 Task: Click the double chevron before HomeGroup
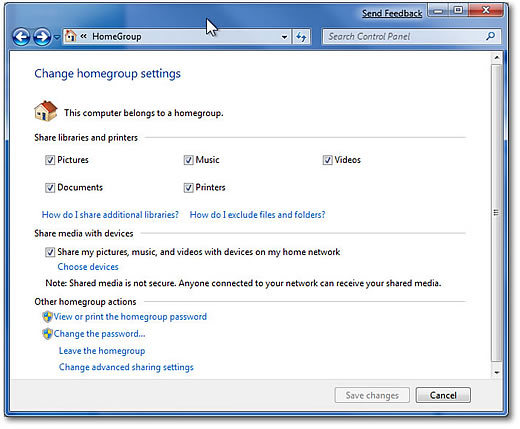[84, 36]
